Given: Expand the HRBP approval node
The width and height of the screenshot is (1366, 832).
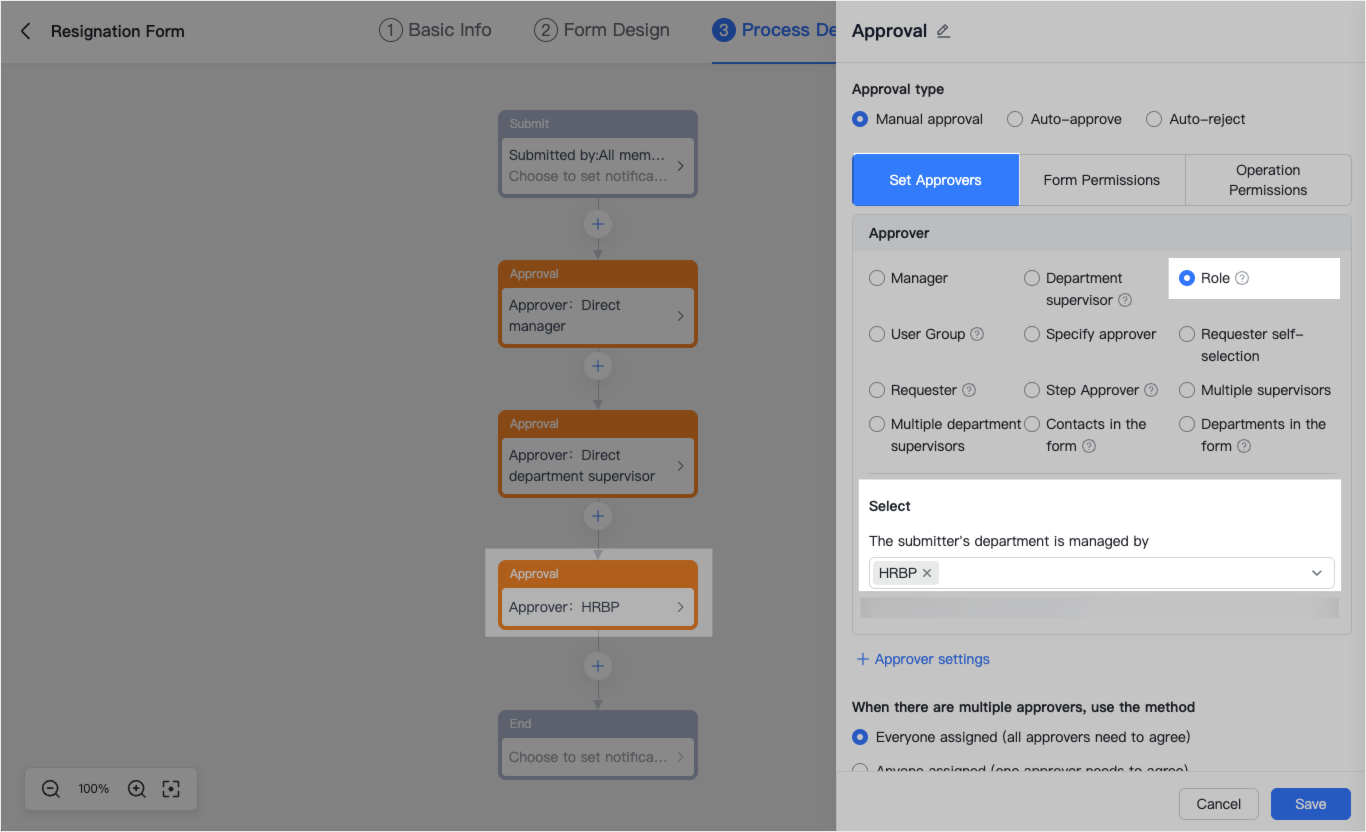Looking at the screenshot, I should pos(681,607).
